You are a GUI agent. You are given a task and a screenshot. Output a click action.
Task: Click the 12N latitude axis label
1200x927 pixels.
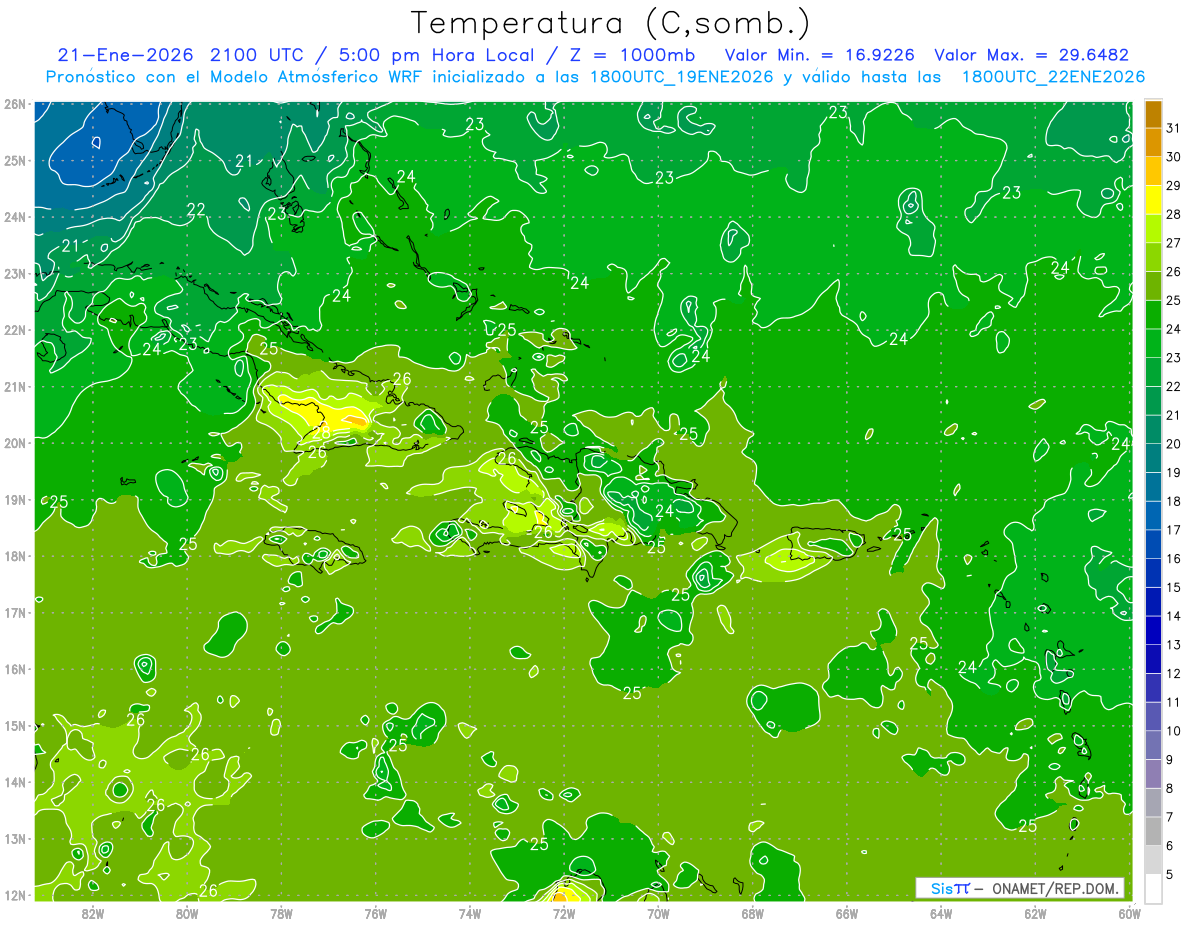[x=14, y=895]
